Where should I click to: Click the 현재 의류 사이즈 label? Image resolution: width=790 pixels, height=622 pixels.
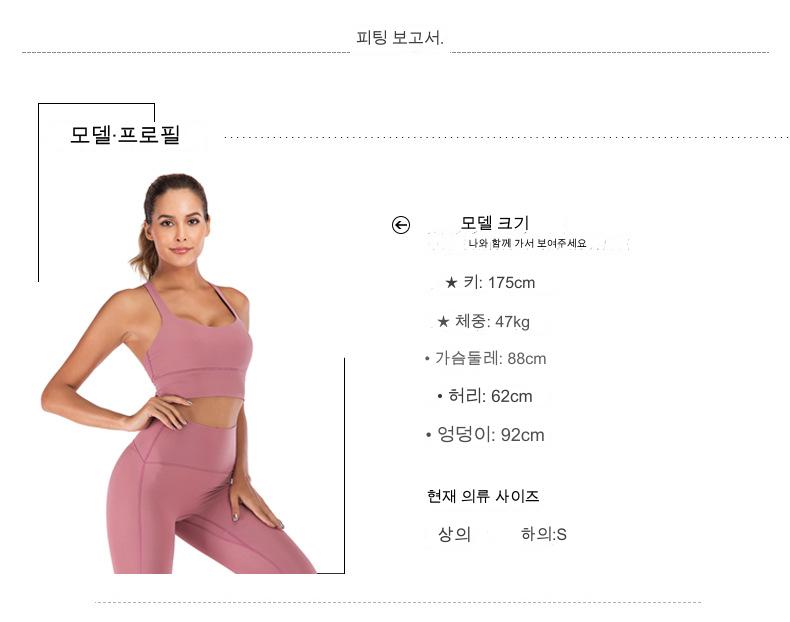[483, 496]
